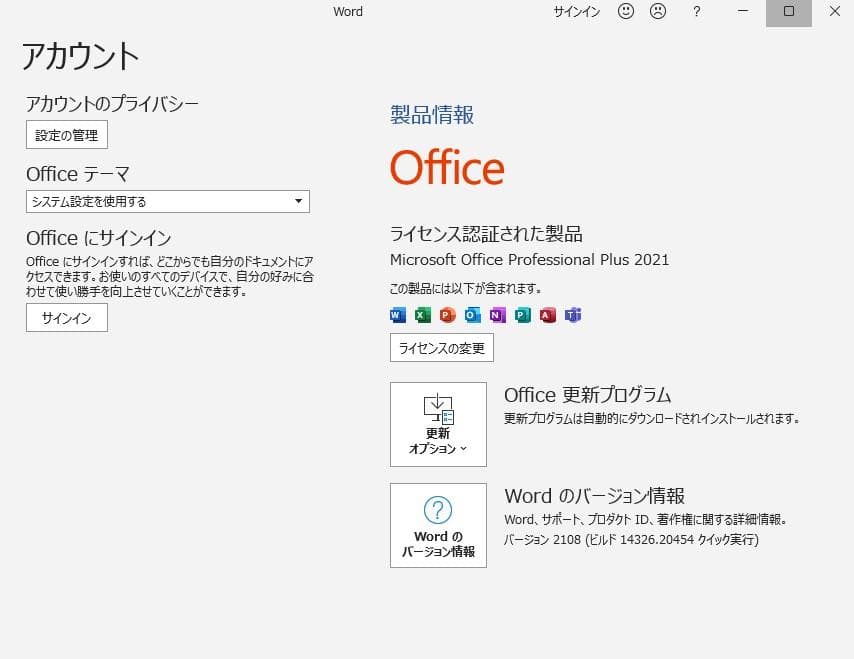
Task: Open the Office テーマ dropdown
Action: point(168,202)
